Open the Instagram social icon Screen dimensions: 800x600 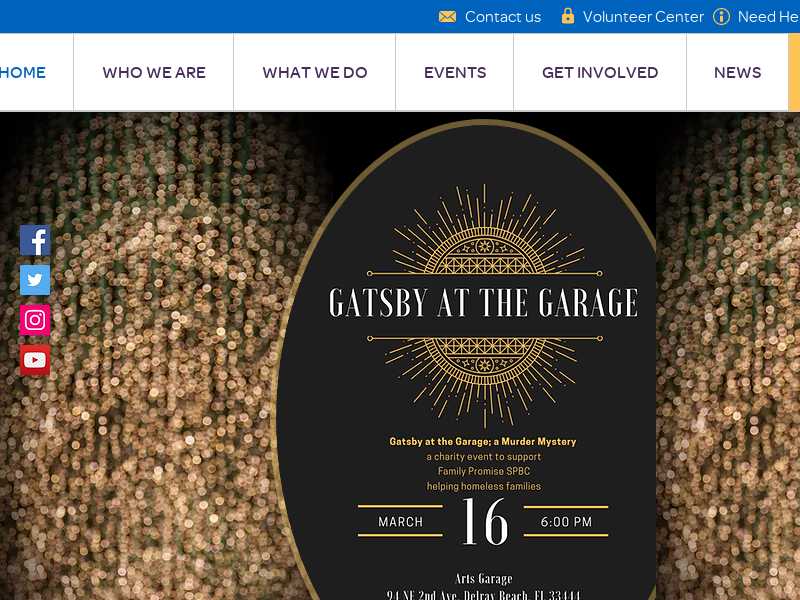[x=35, y=320]
